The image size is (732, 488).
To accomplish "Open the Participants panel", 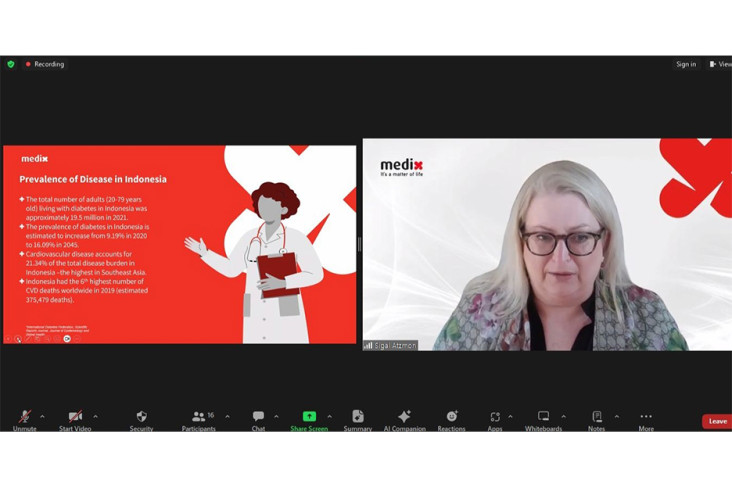I will tap(198, 416).
